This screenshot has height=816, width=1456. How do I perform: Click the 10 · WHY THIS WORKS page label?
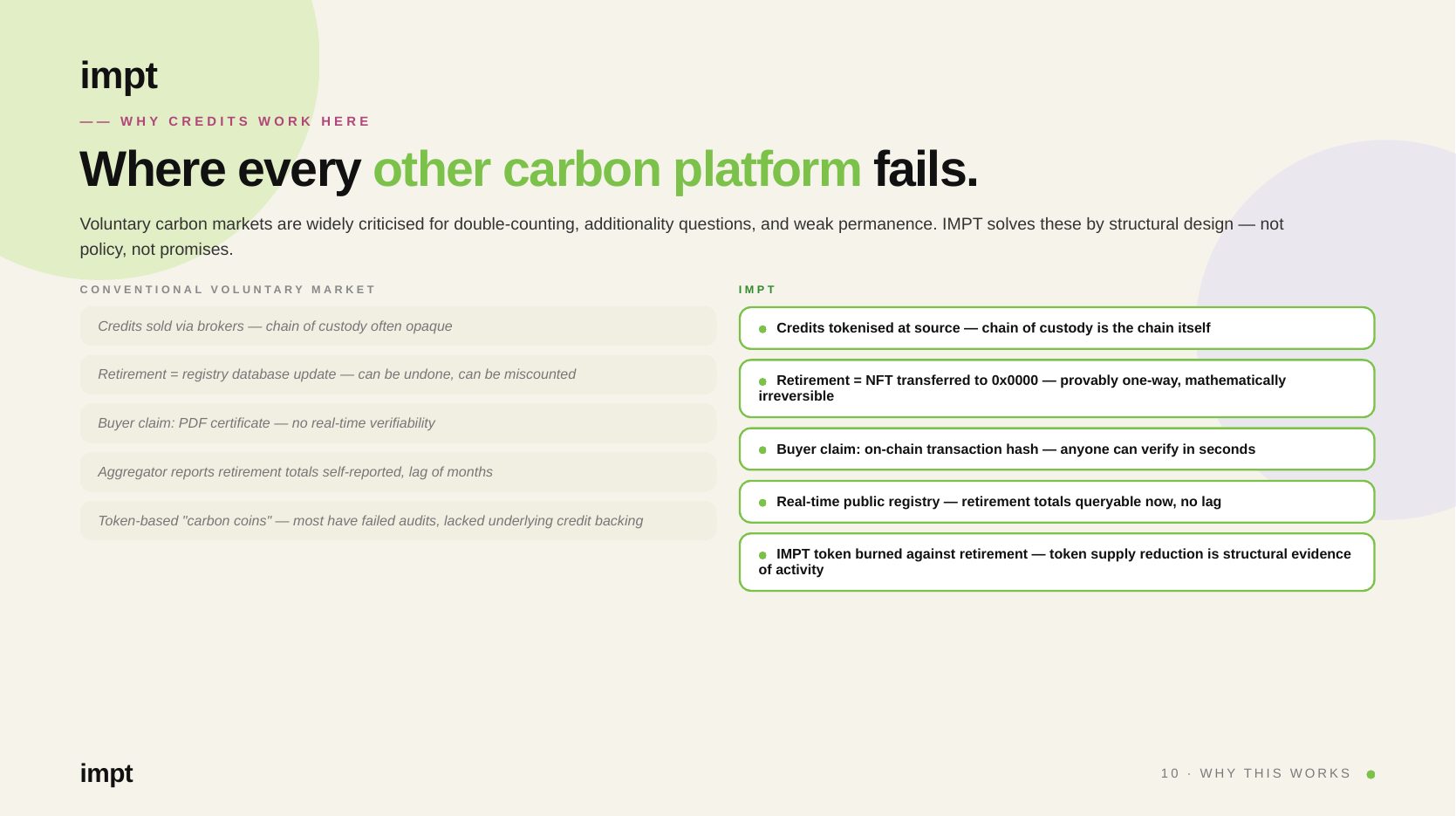click(x=1255, y=773)
